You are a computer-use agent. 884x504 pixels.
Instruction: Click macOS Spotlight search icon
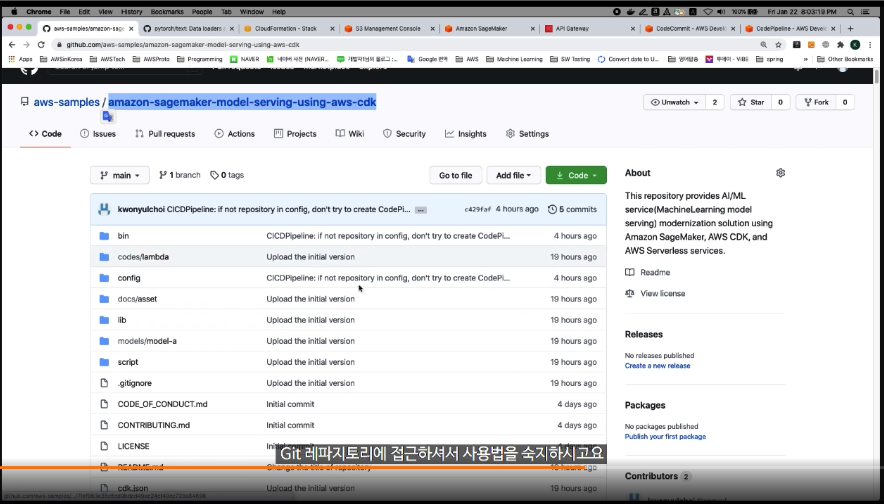point(850,11)
